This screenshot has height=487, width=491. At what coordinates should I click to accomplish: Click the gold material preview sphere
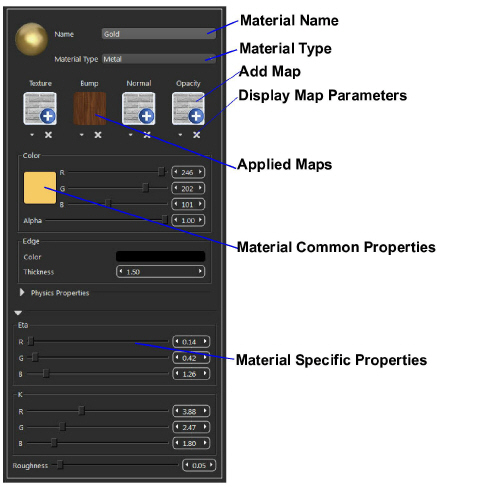pyautogui.click(x=31, y=39)
